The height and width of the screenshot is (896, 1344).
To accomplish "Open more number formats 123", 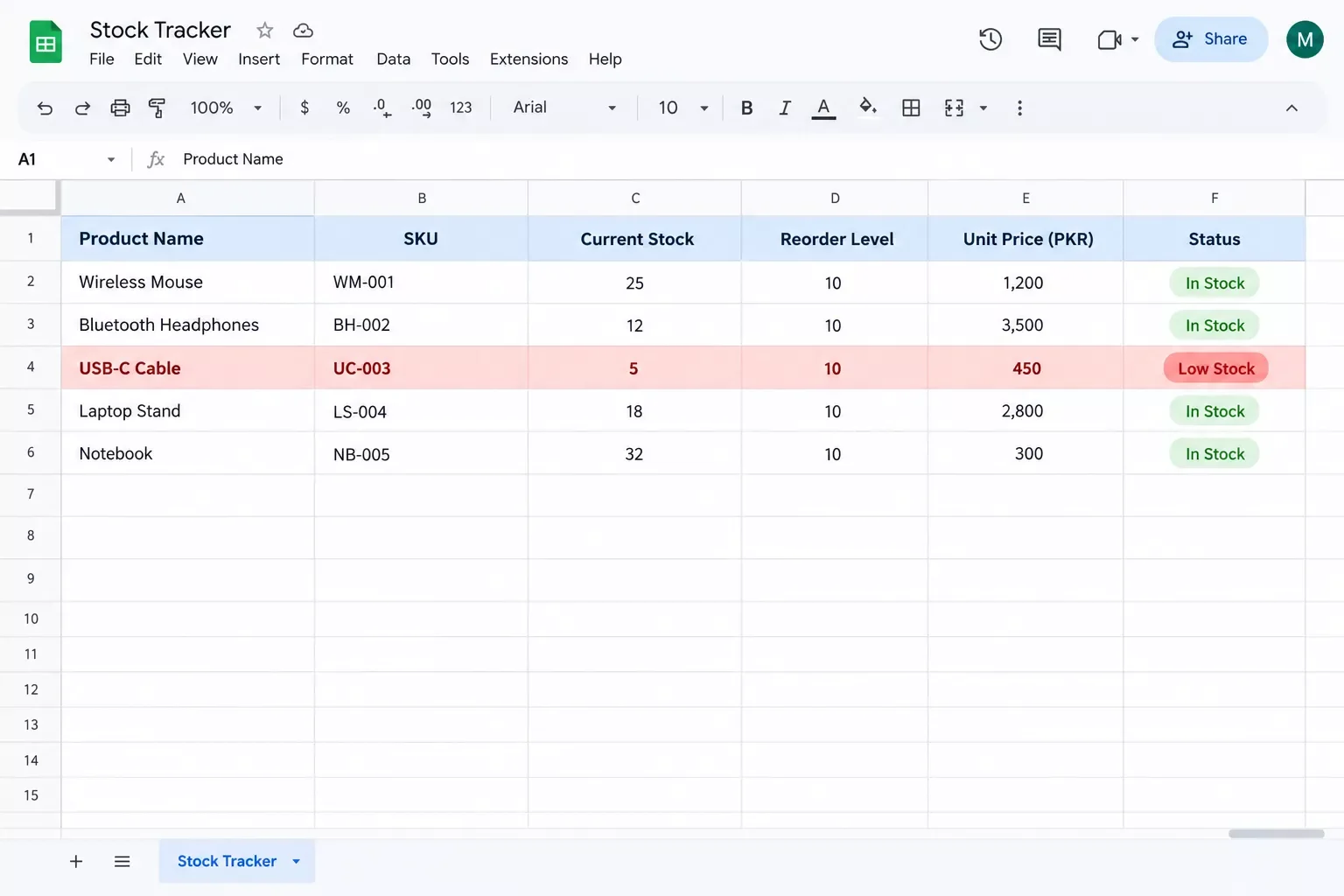I will (x=461, y=108).
